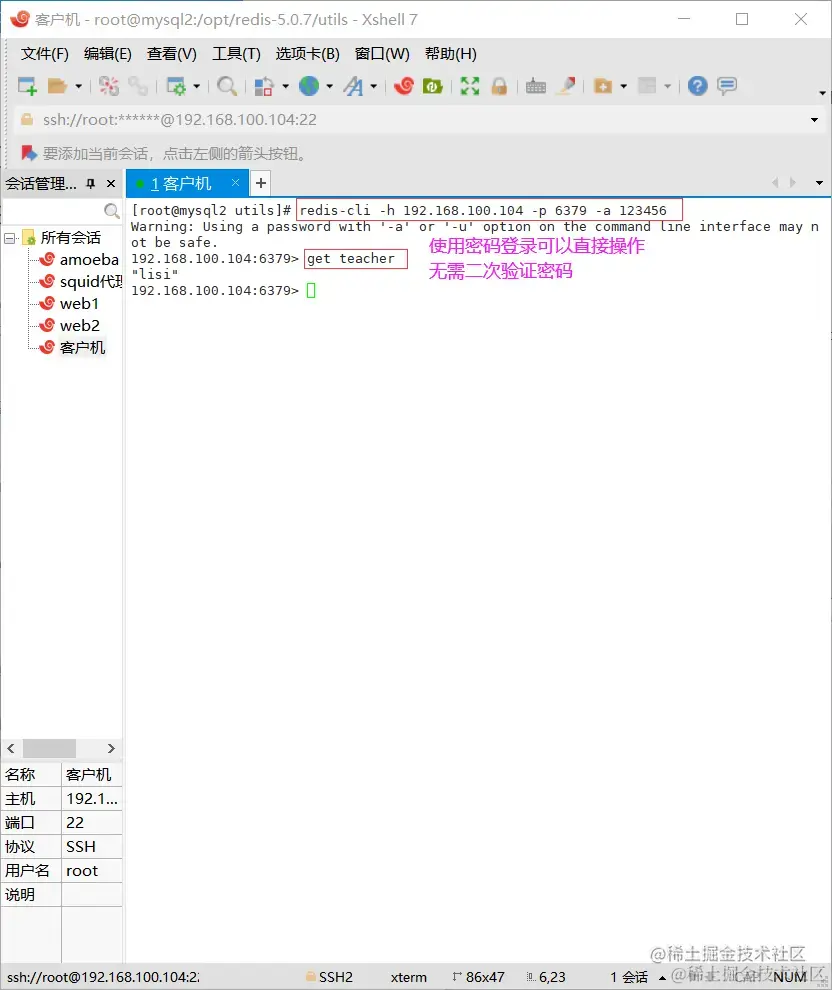Click the Open session folder icon
Viewport: 832px width, 990px height.
[x=57, y=86]
